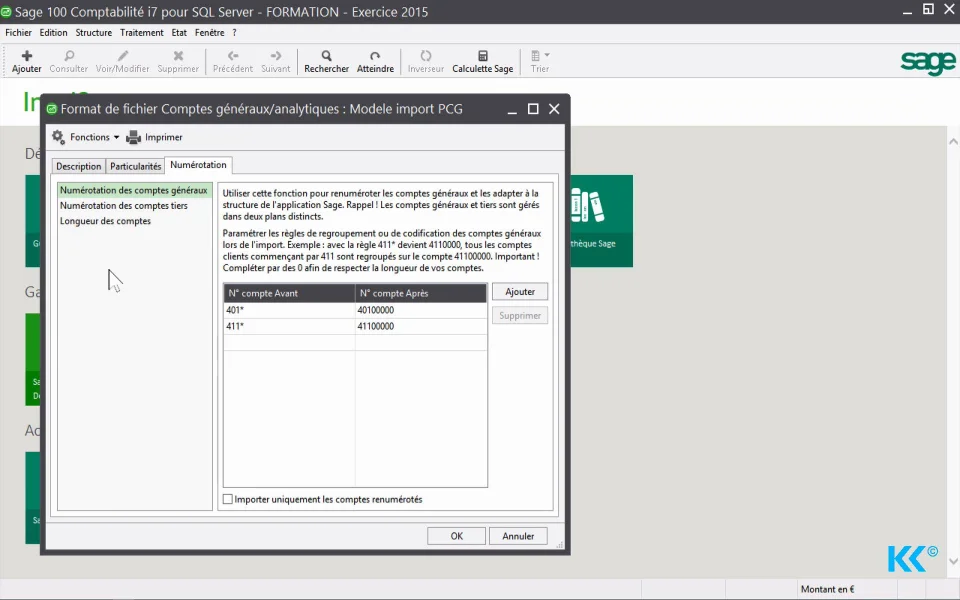Restore down the Sage 100 main window

pos(928,9)
